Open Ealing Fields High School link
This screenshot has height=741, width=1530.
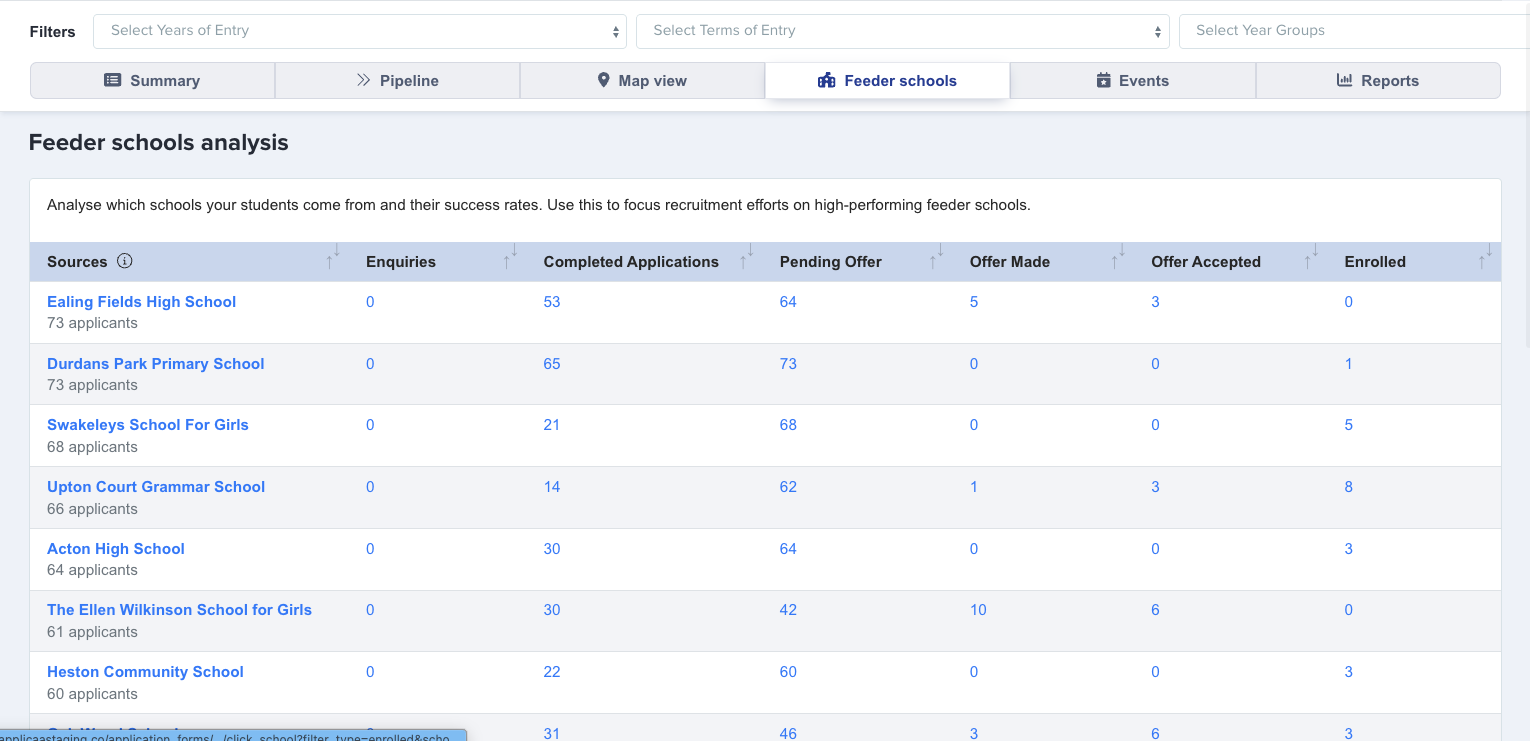click(141, 302)
